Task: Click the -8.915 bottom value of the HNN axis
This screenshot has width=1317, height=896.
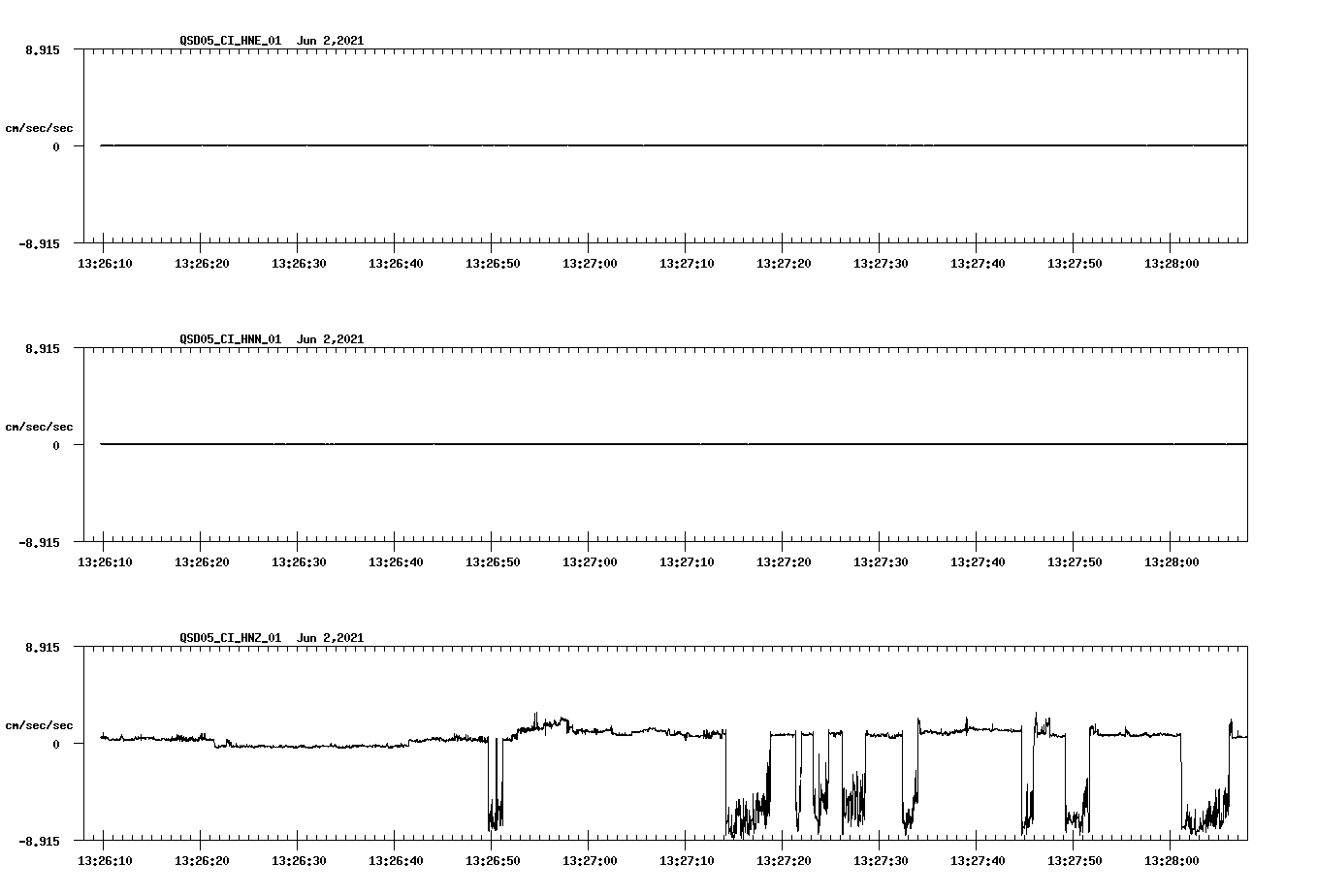Action: click(x=39, y=542)
